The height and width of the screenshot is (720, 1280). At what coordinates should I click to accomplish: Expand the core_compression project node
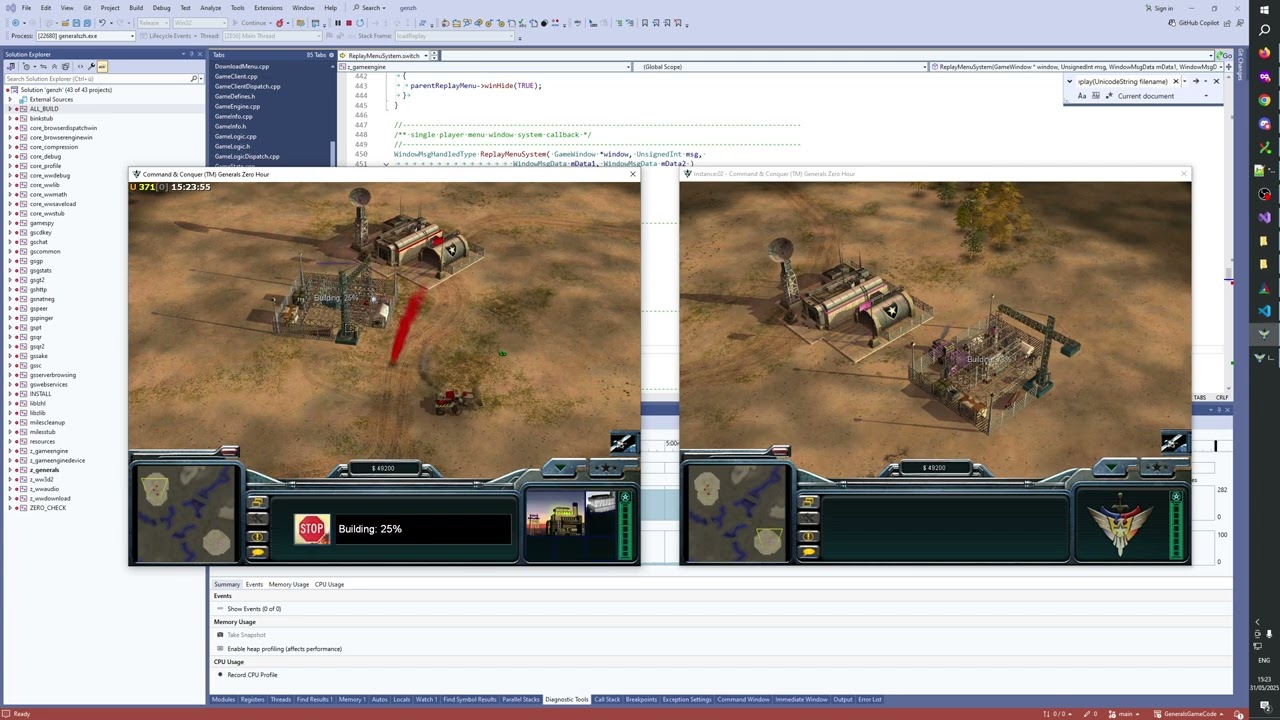pos(10,147)
